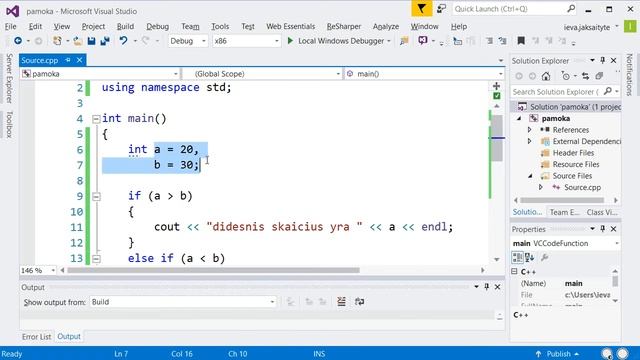Click the split editor plus icon above scrollbar

click(x=496, y=86)
